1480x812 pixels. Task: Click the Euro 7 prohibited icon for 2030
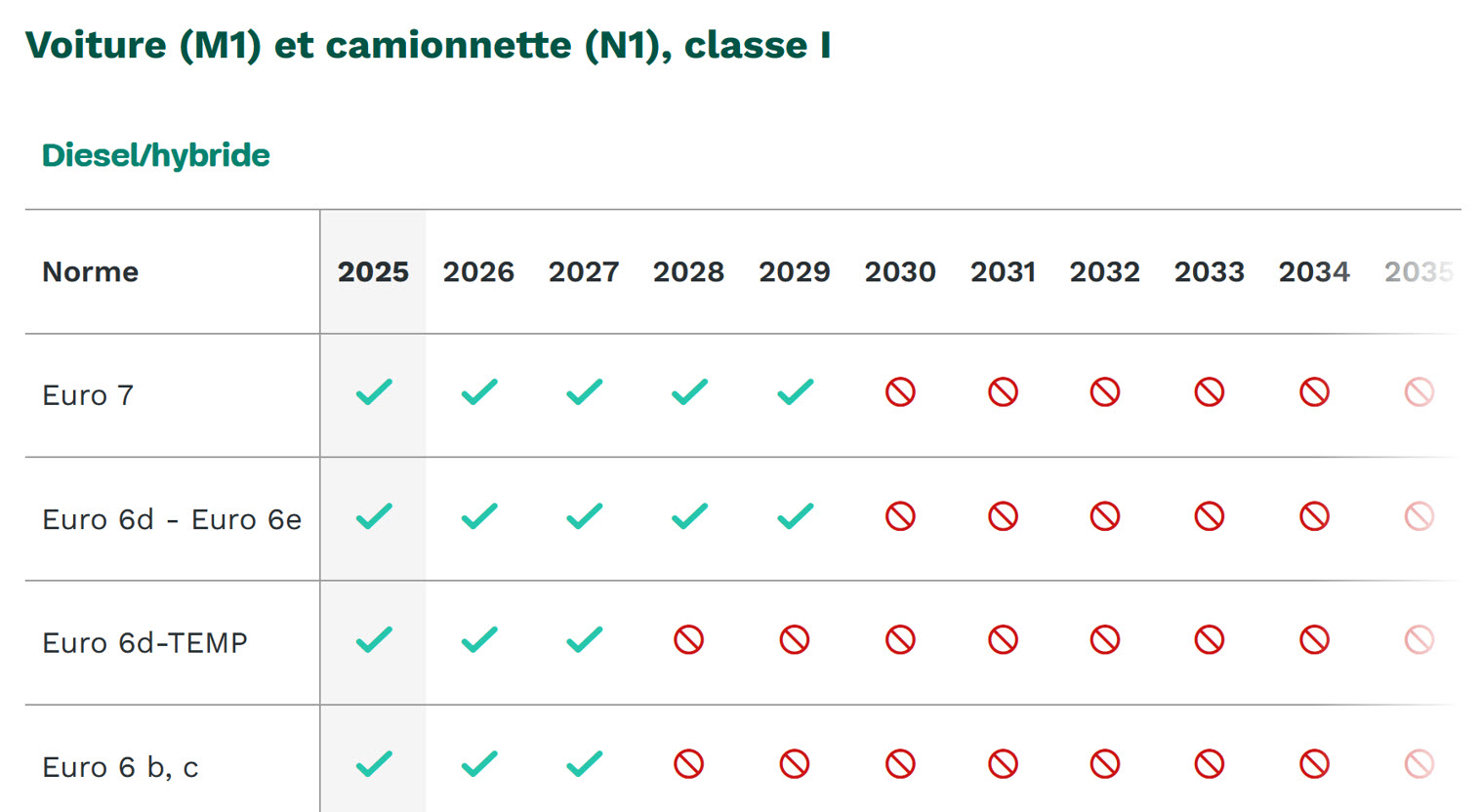900,392
